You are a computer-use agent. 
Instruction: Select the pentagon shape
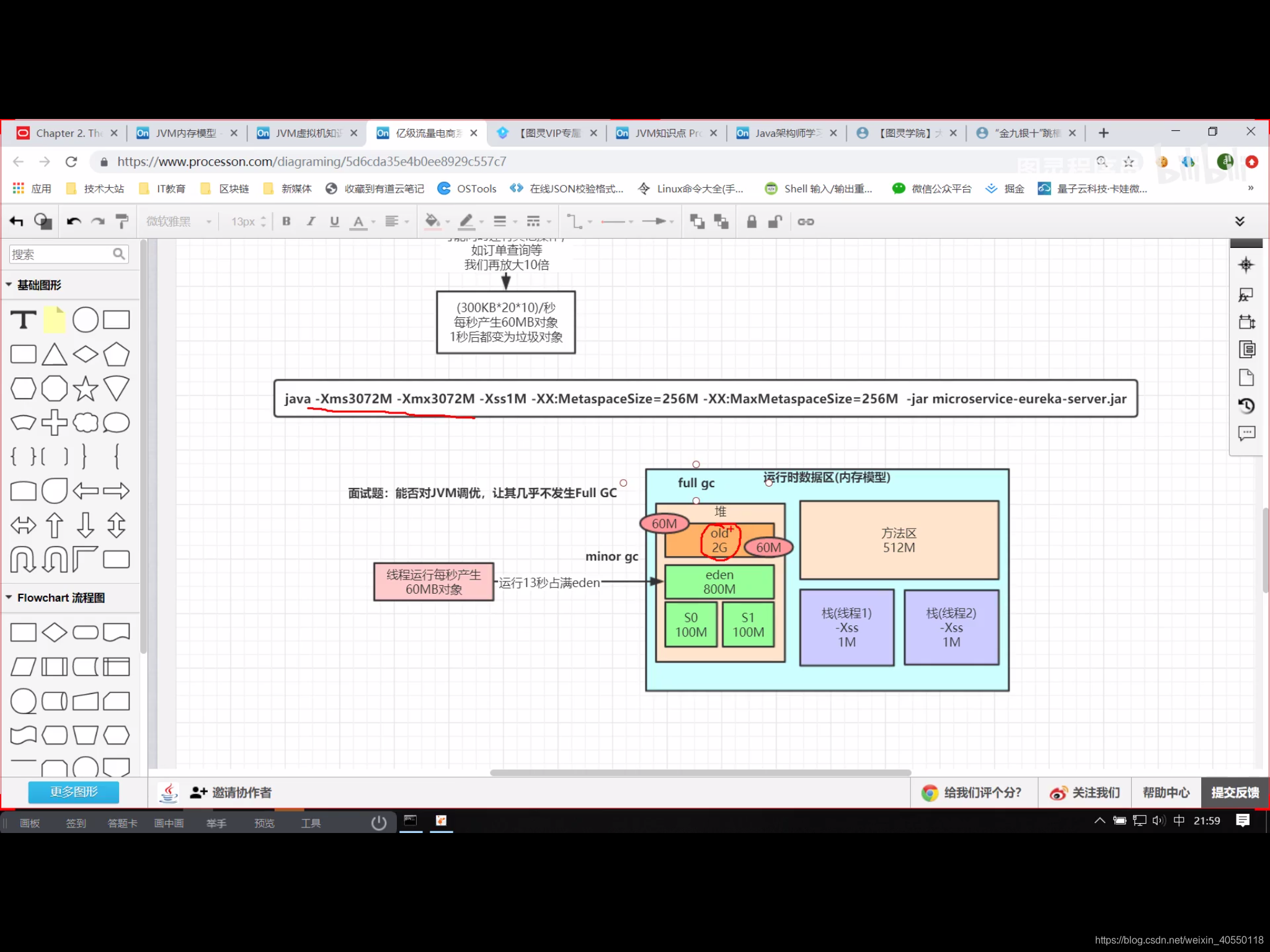click(x=117, y=355)
